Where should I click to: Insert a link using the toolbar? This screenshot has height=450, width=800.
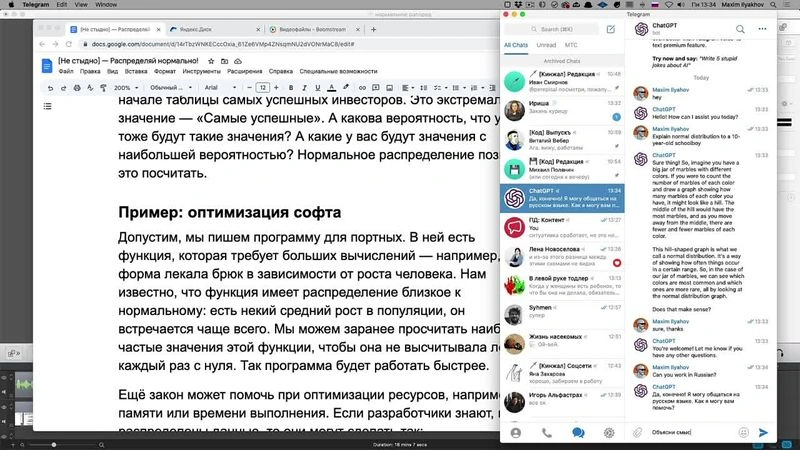coord(362,88)
